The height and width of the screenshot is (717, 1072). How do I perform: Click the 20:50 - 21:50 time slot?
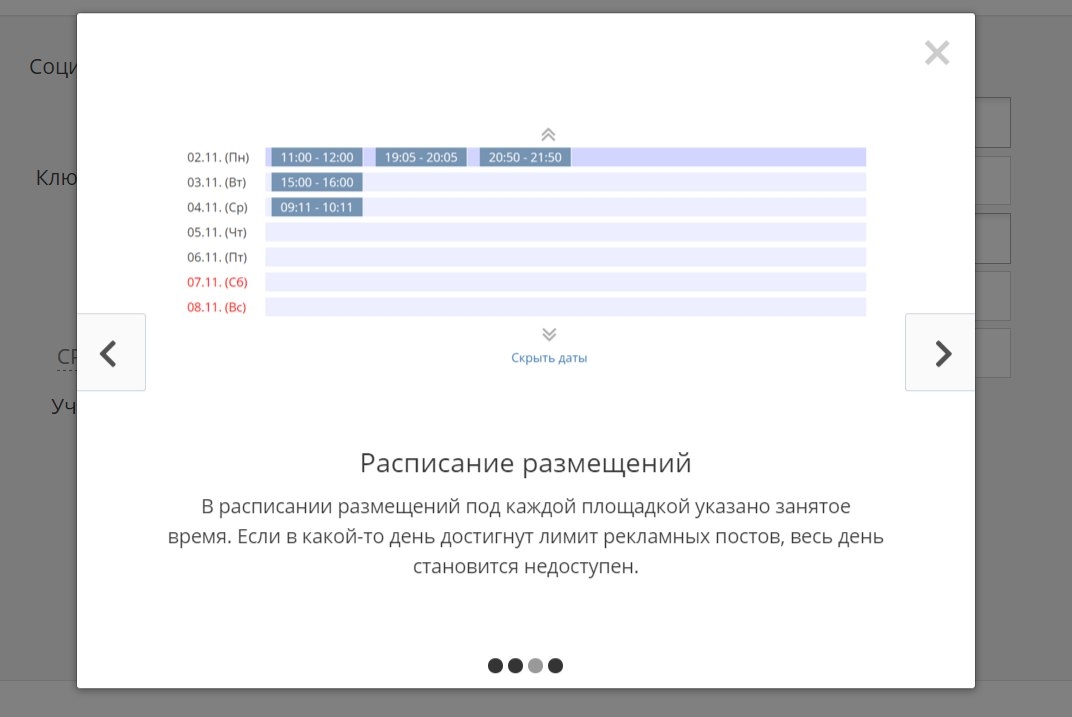(x=525, y=157)
